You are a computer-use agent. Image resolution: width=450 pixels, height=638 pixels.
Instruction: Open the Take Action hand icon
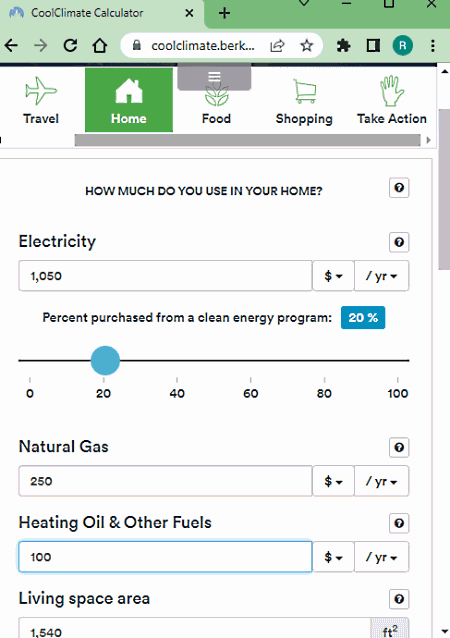pos(391,91)
